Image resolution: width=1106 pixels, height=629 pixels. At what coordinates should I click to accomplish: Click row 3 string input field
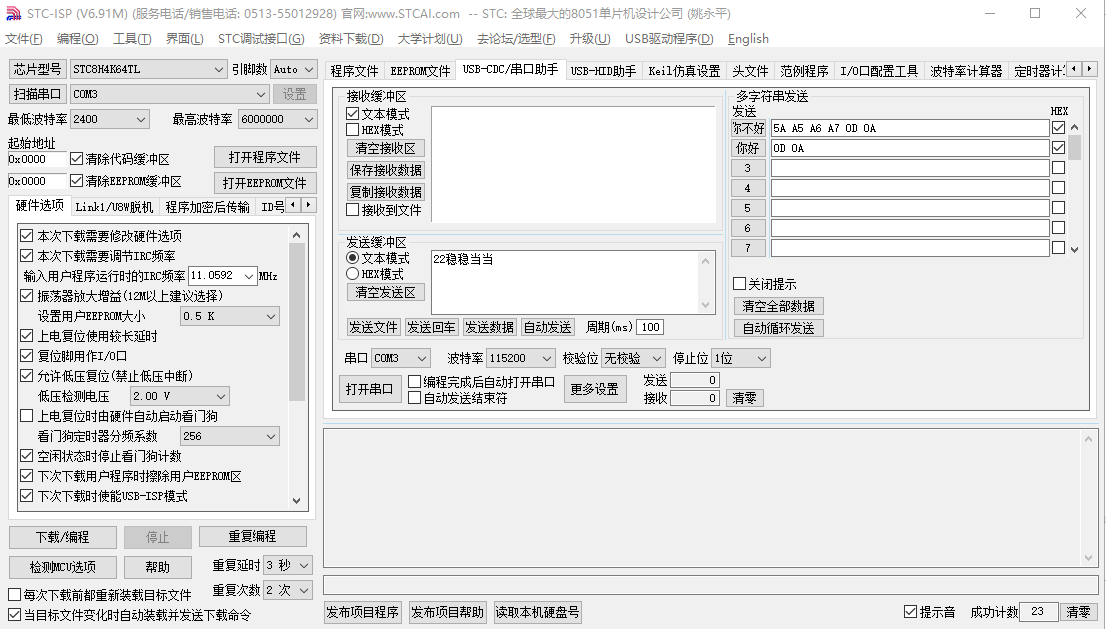[x=909, y=168]
